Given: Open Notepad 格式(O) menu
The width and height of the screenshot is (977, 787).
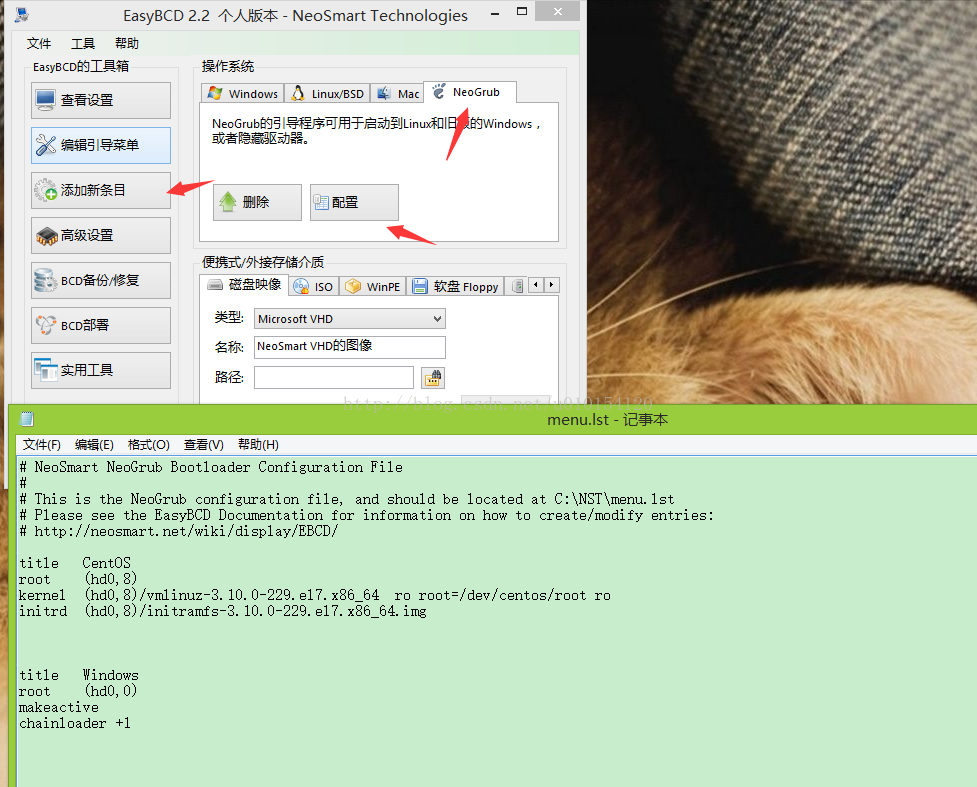Looking at the screenshot, I should click(148, 445).
